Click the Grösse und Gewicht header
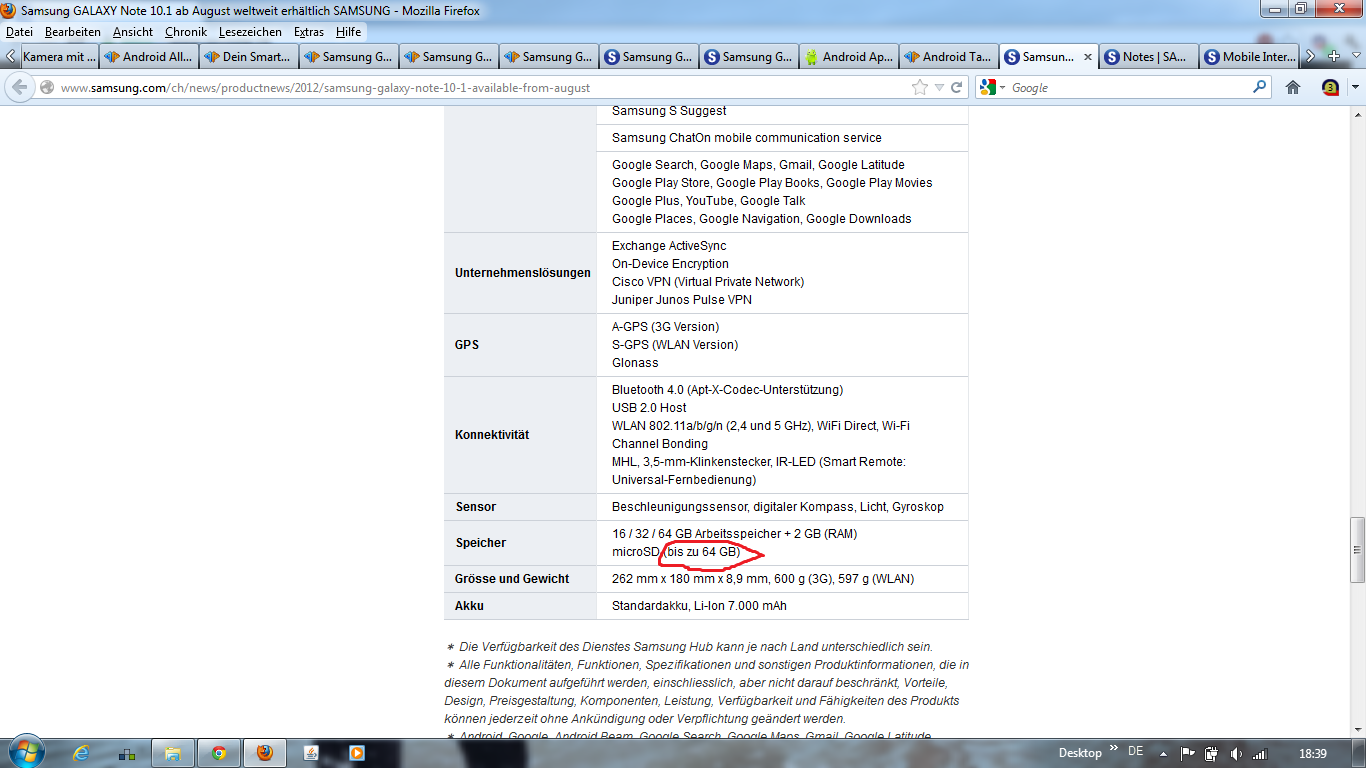Image resolution: width=1366 pixels, height=768 pixels. (x=512, y=579)
